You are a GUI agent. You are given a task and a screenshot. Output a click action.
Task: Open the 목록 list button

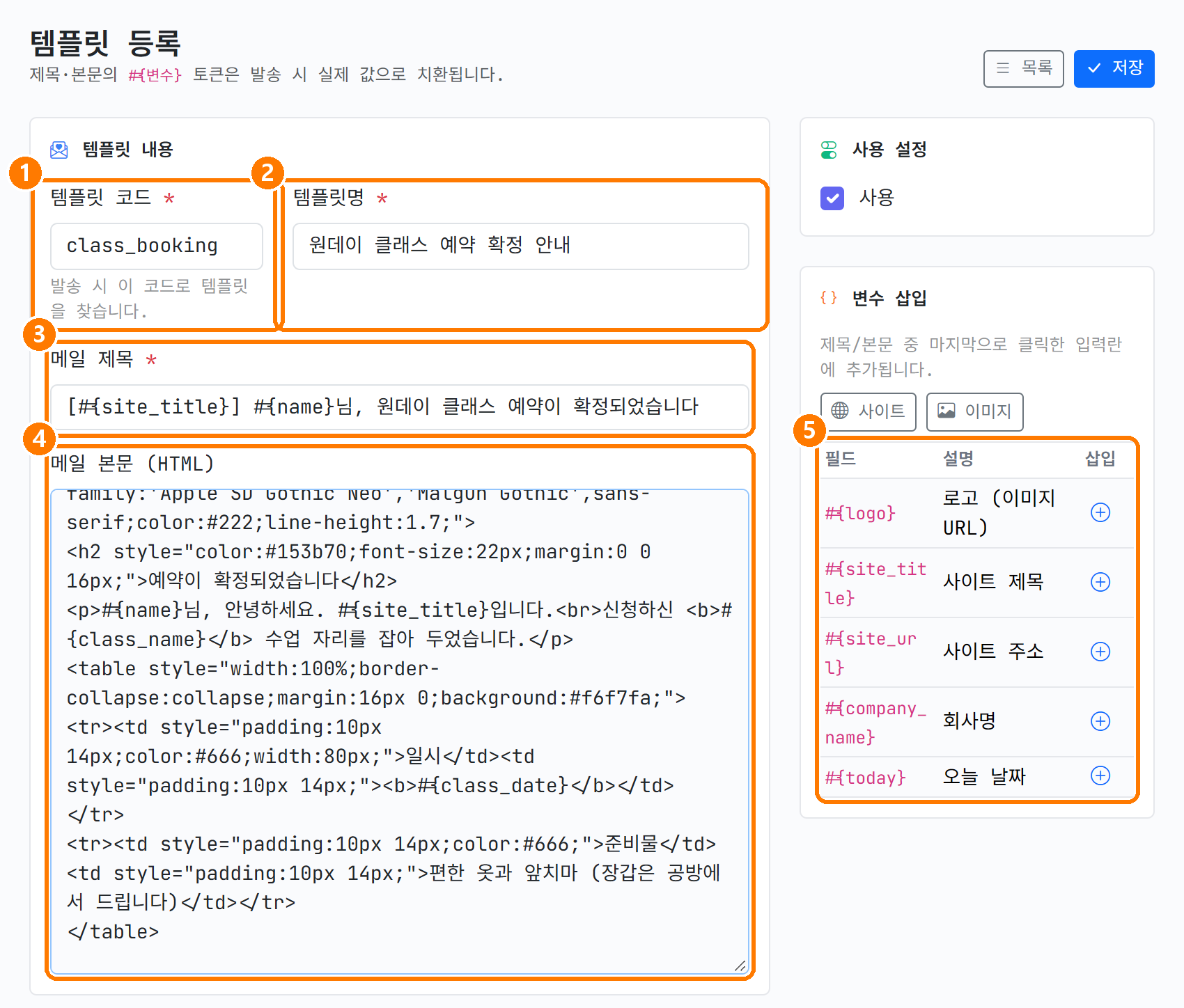[x=1024, y=69]
